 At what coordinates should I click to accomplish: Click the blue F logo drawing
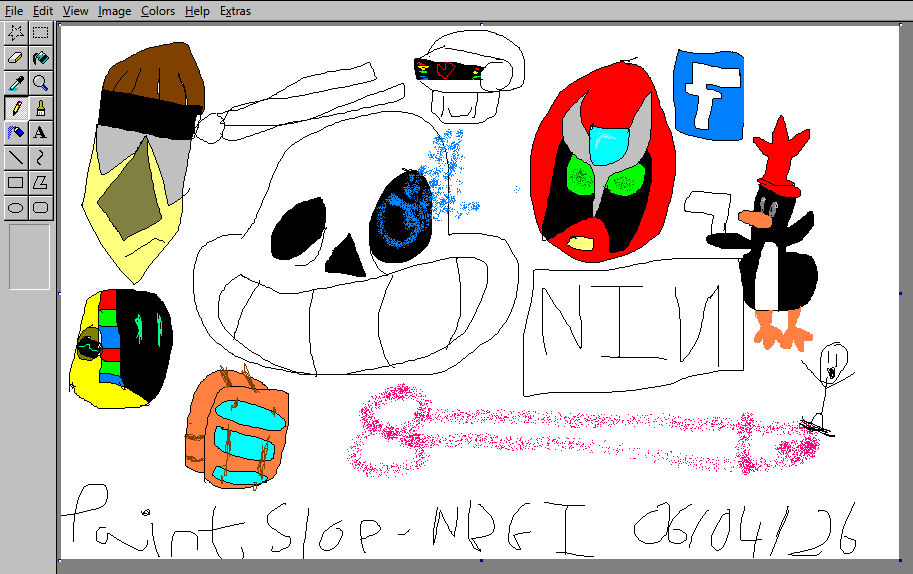pos(709,95)
